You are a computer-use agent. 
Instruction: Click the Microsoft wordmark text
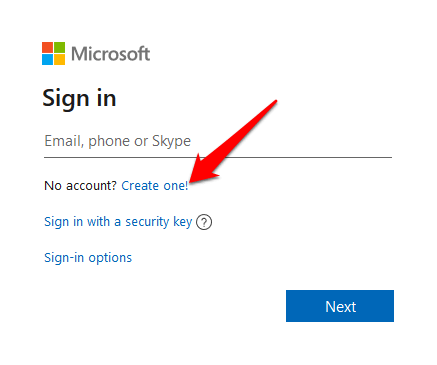(110, 54)
